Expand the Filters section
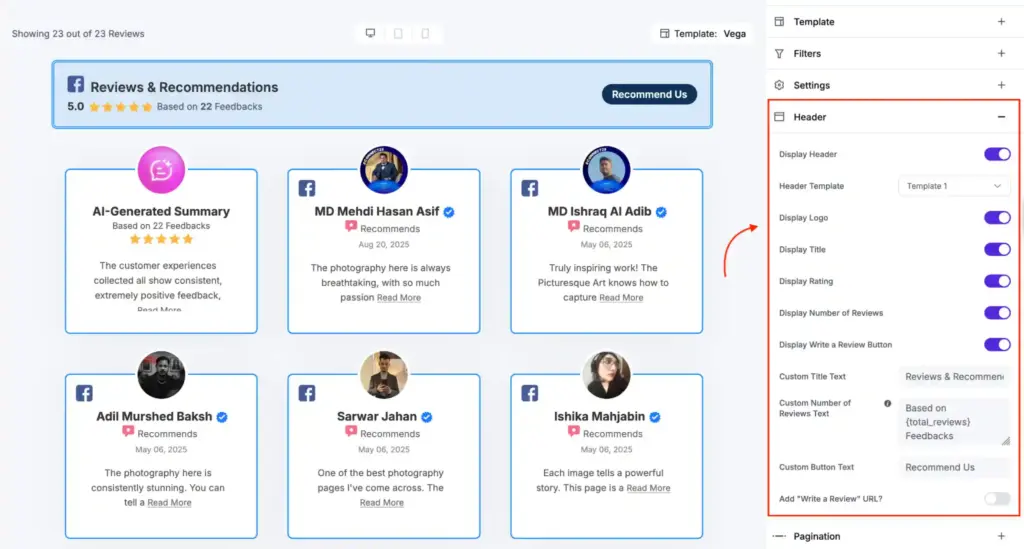This screenshot has width=1024, height=549. pos(1001,54)
